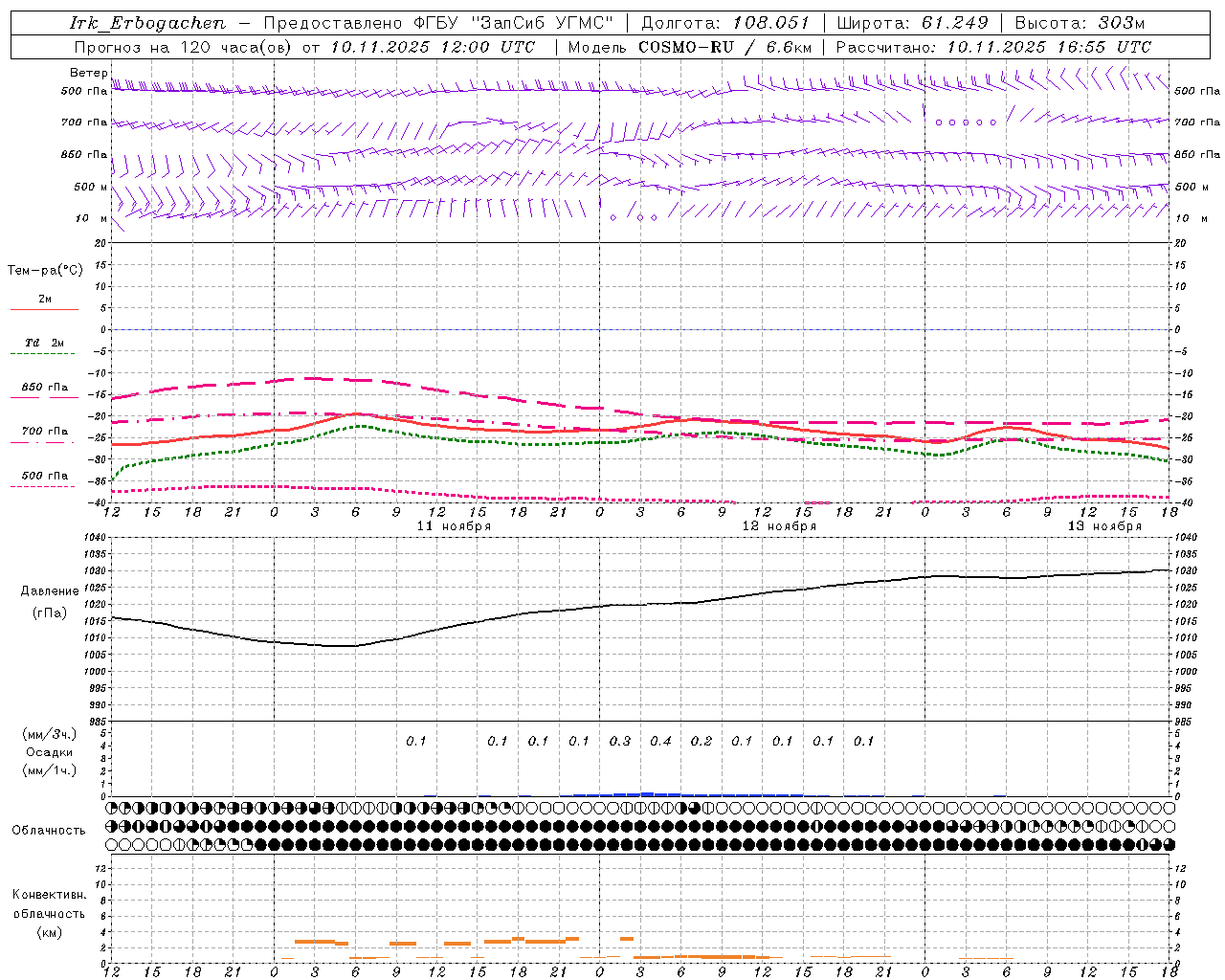The width and height of the screenshot is (1225, 980).
Task: Click the Модель COSMO-RU / 6.6км label
Action: tap(689, 47)
